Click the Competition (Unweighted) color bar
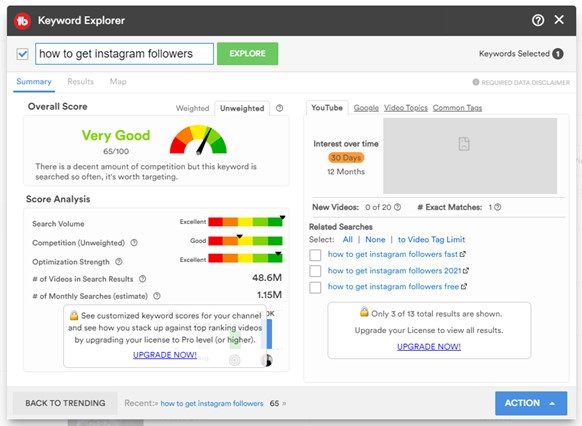The image size is (582, 426). 245,241
